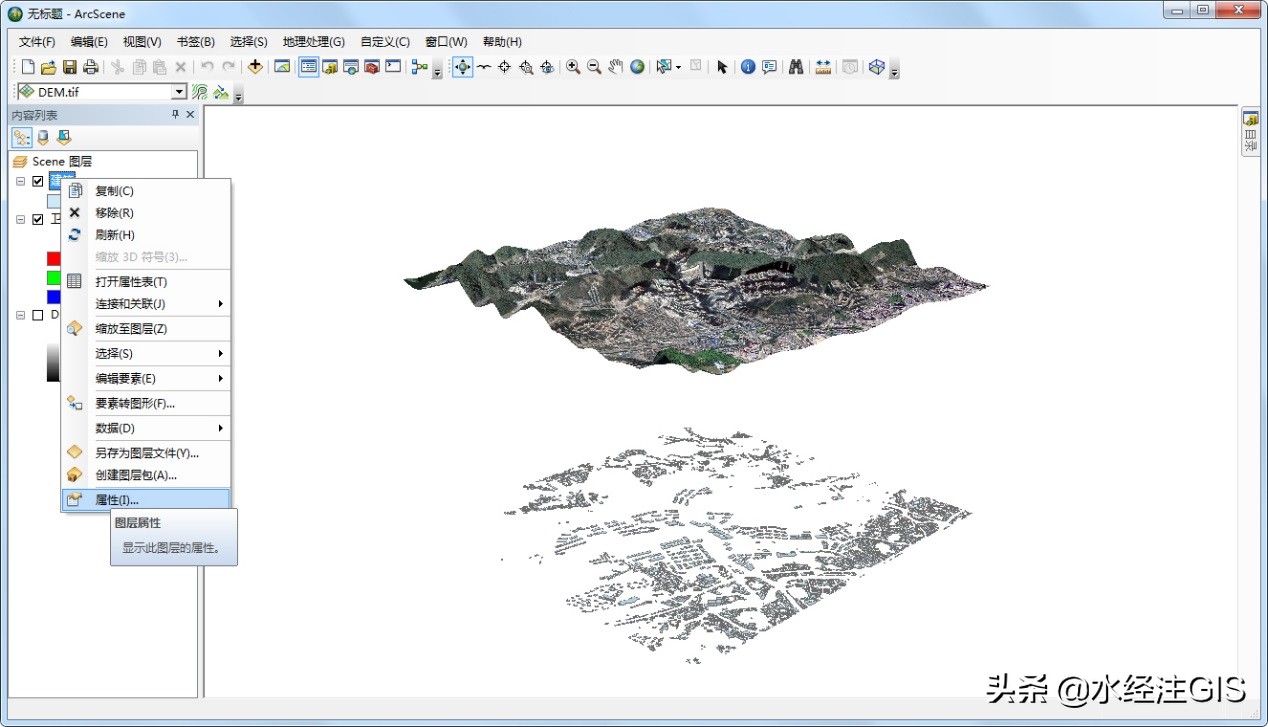Select the Navigate tool in the toolbar
The width and height of the screenshot is (1268, 727).
point(462,67)
